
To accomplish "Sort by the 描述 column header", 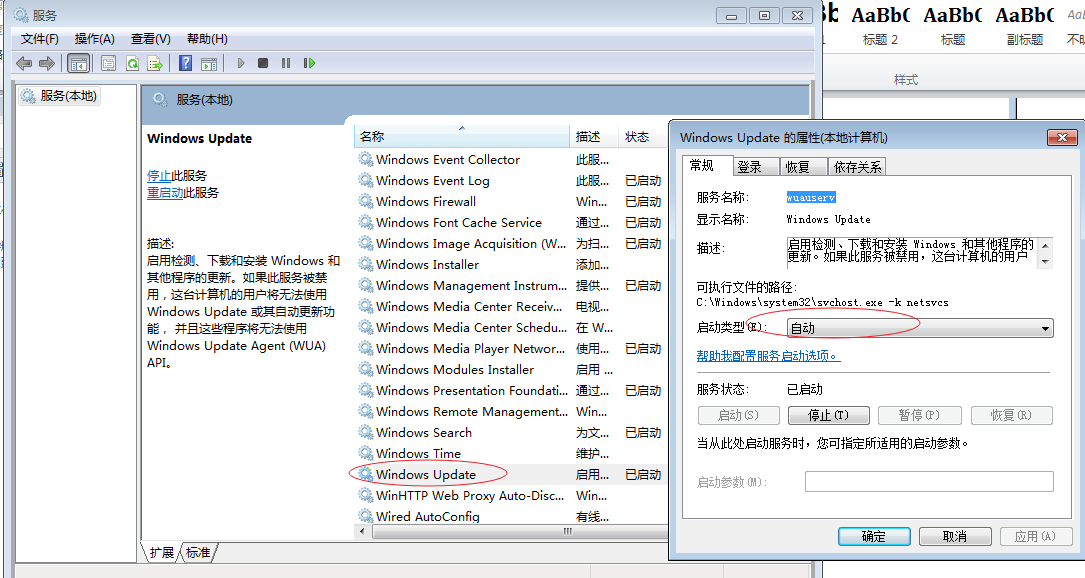I will [x=594, y=137].
